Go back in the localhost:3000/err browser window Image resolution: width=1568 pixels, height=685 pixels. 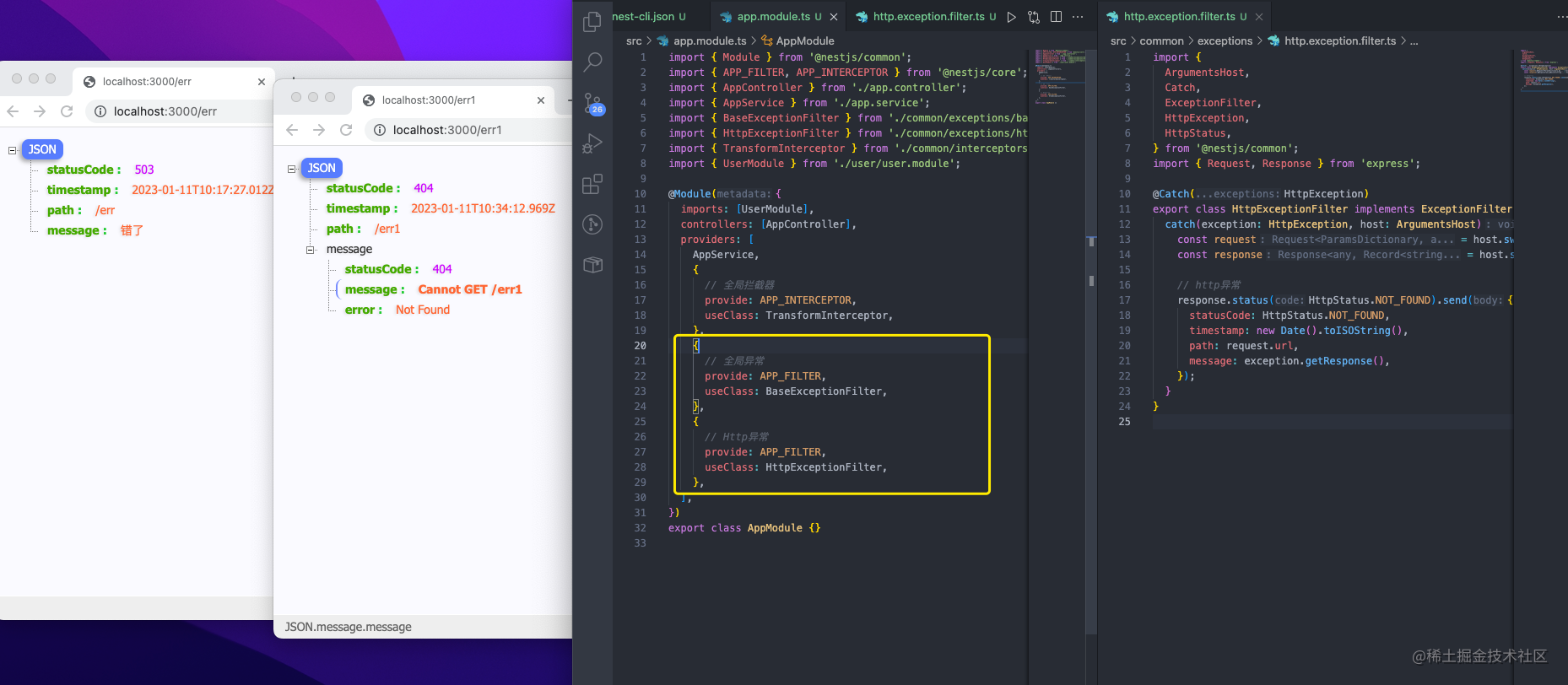pyautogui.click(x=13, y=111)
